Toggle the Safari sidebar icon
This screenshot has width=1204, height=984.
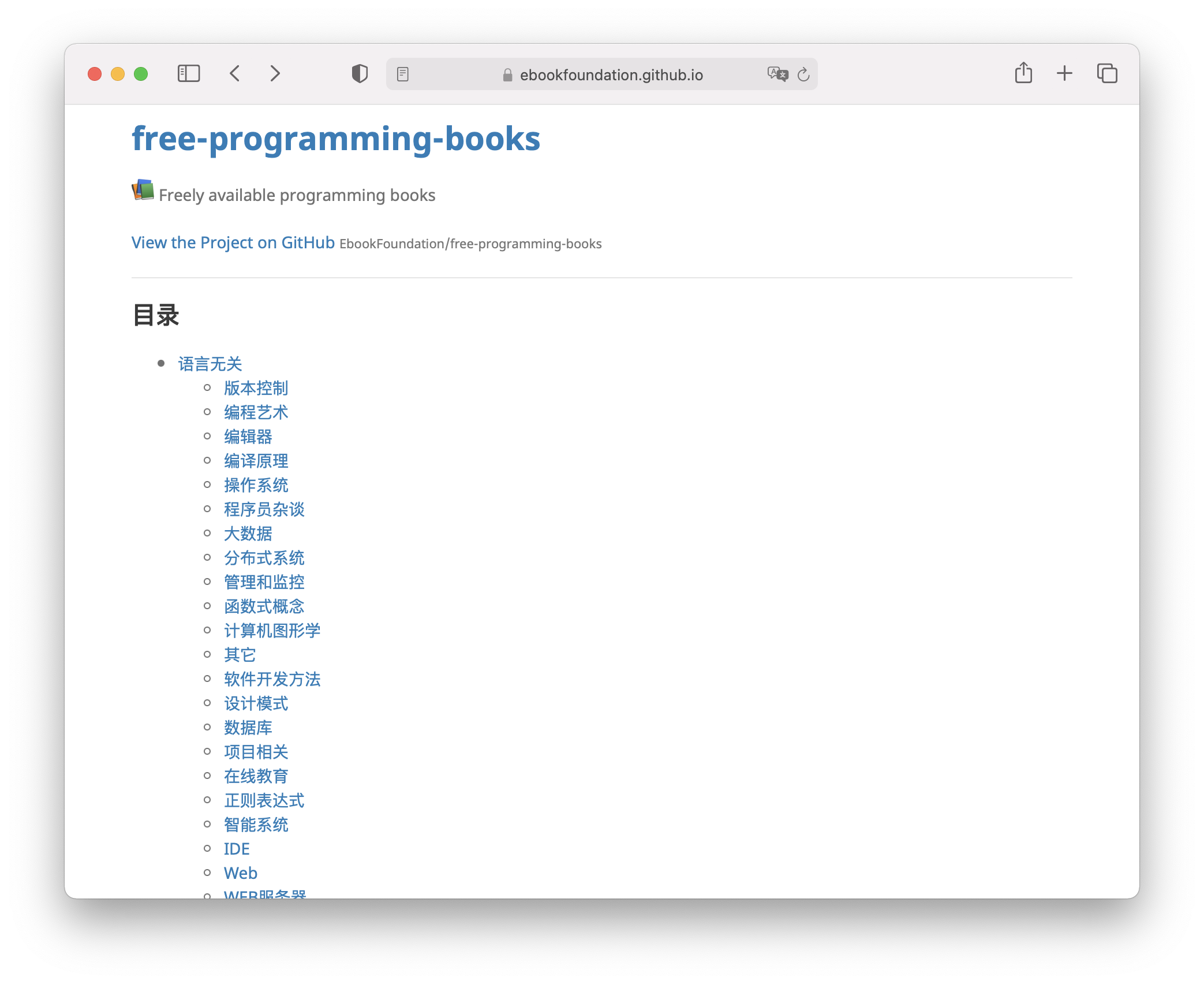[x=188, y=74]
